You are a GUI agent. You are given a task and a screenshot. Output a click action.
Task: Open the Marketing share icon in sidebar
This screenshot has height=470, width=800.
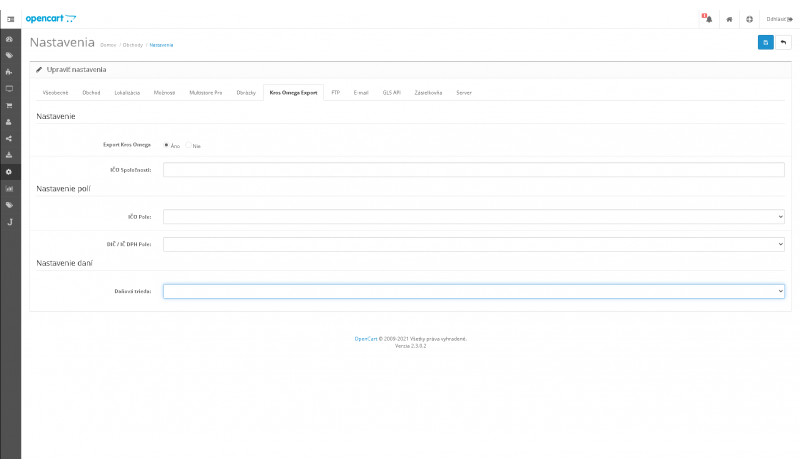[9, 138]
